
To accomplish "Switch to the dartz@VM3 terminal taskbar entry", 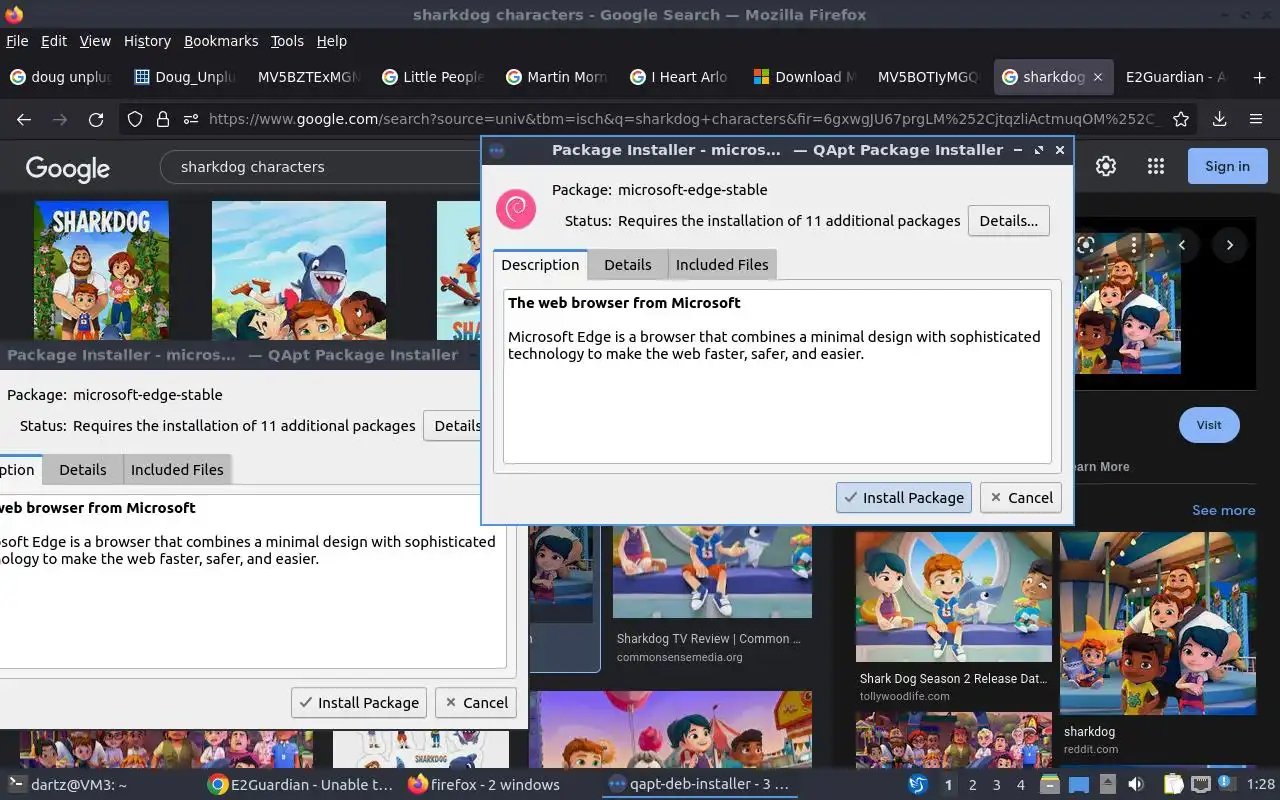I will tap(67, 785).
